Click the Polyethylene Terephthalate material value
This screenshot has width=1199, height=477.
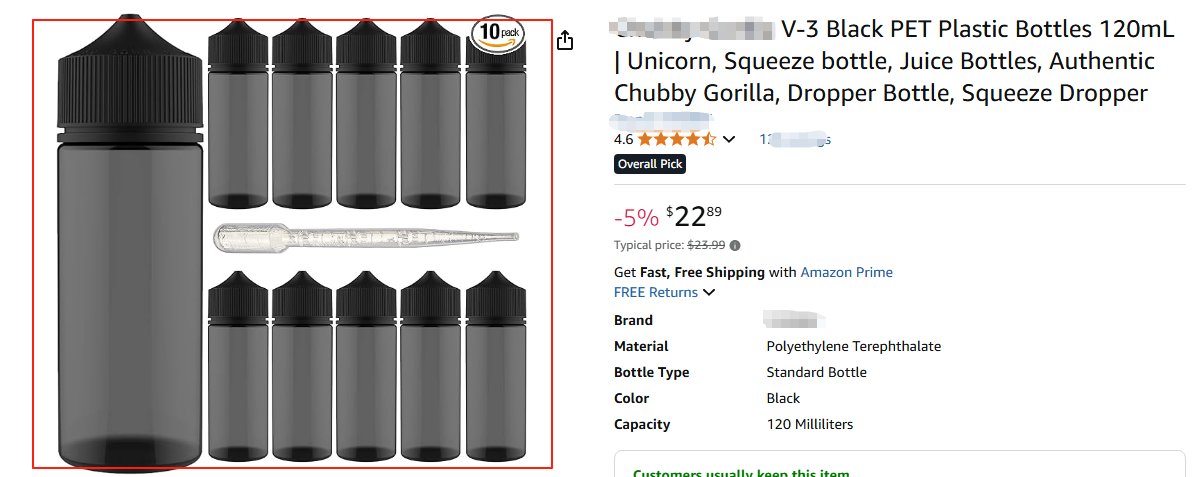click(853, 347)
